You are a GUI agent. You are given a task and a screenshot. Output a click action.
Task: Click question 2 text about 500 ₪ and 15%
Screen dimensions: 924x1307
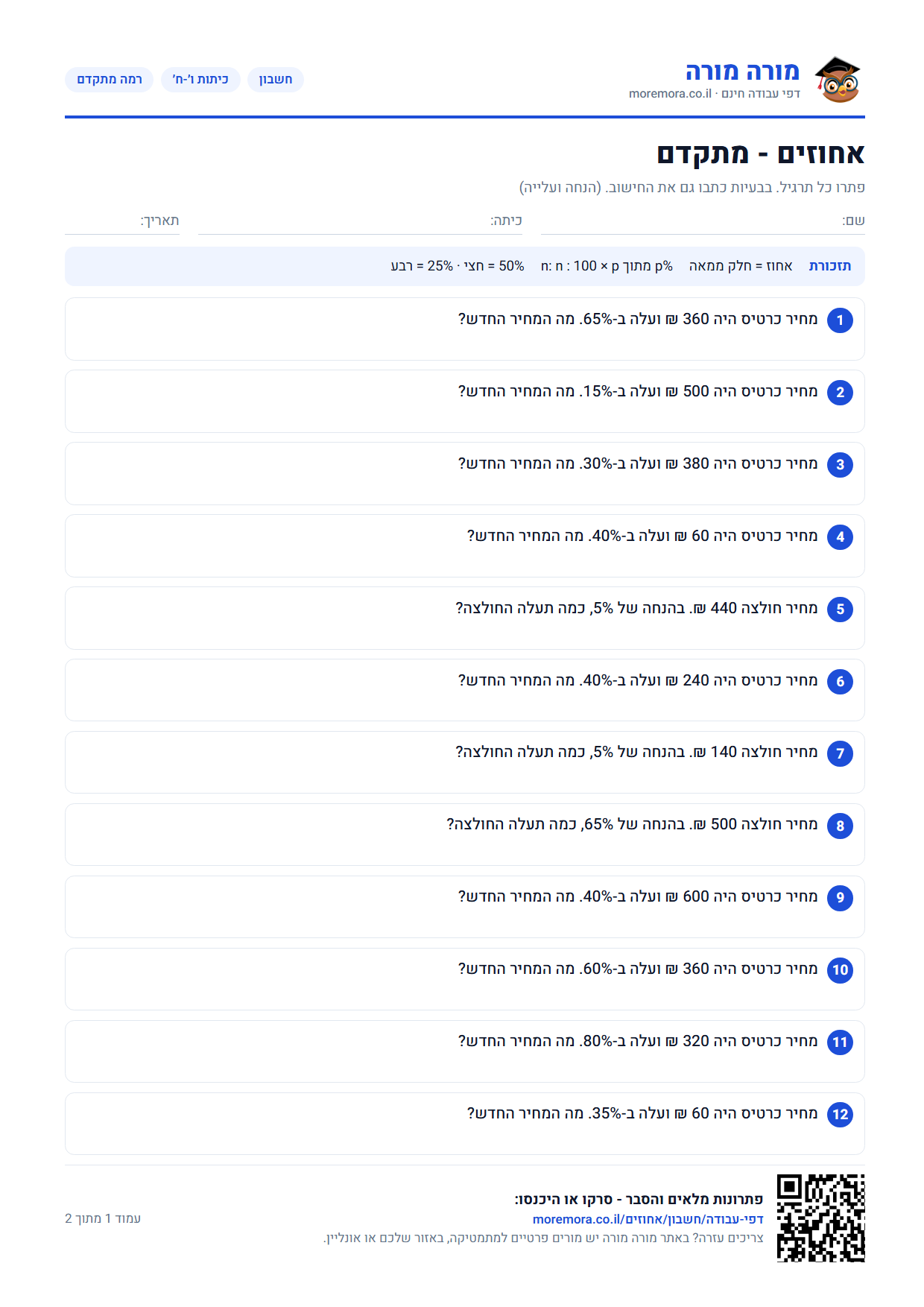point(638,392)
